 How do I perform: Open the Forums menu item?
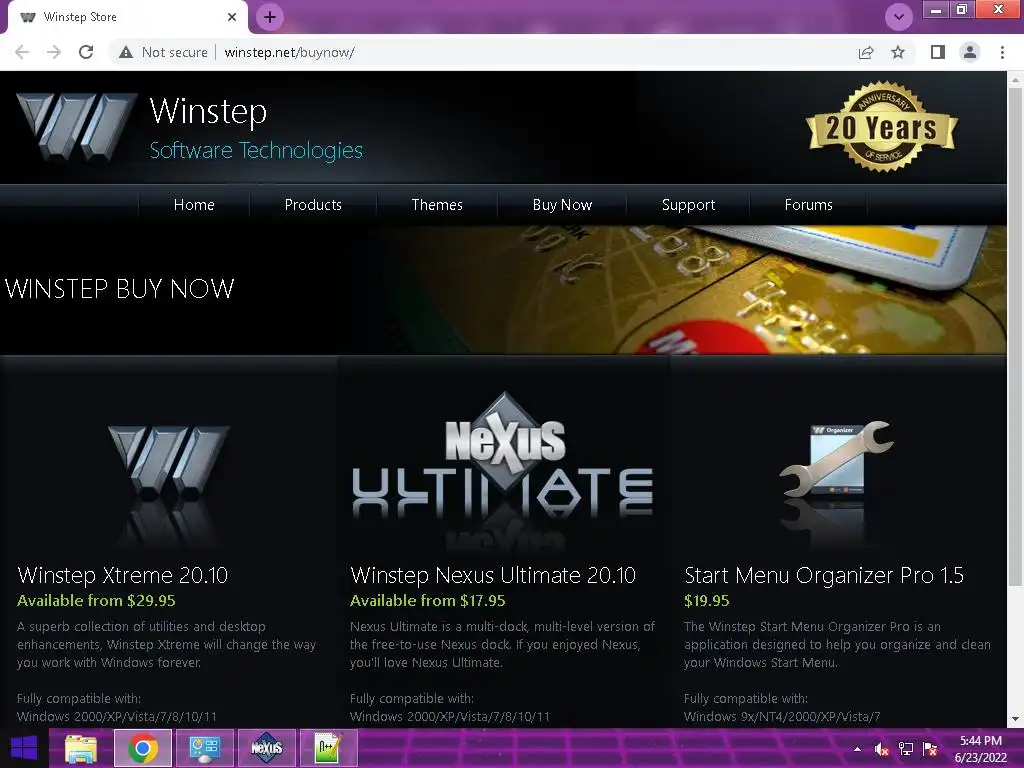(808, 205)
